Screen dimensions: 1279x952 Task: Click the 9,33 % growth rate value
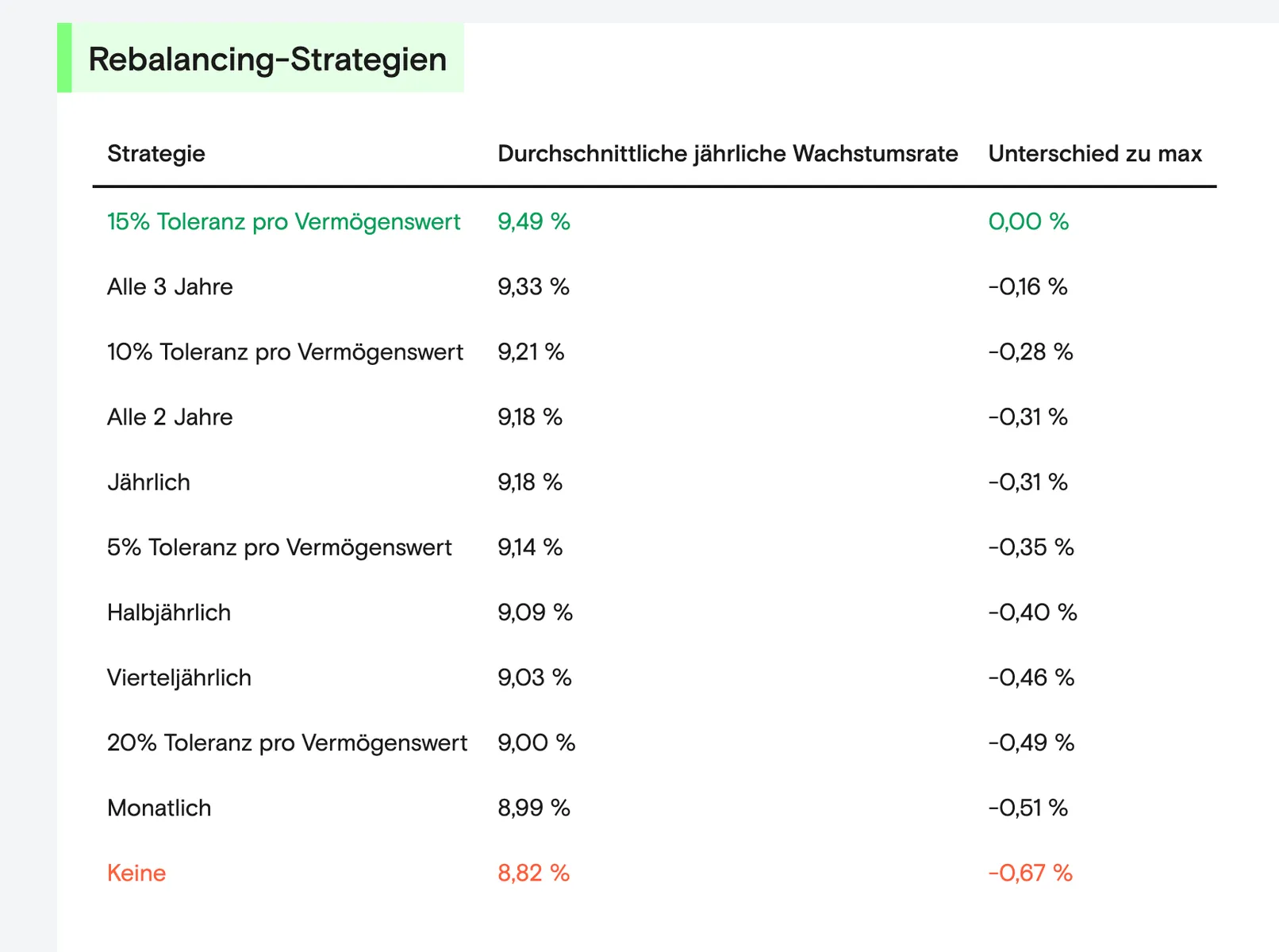(x=533, y=286)
